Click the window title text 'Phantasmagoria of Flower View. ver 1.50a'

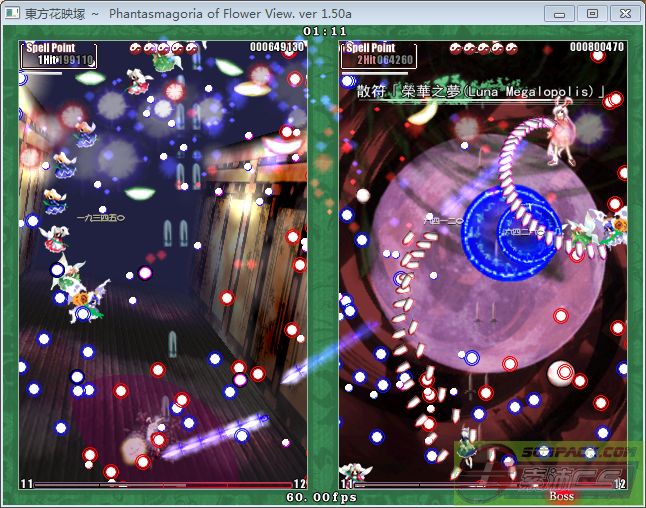tap(230, 14)
